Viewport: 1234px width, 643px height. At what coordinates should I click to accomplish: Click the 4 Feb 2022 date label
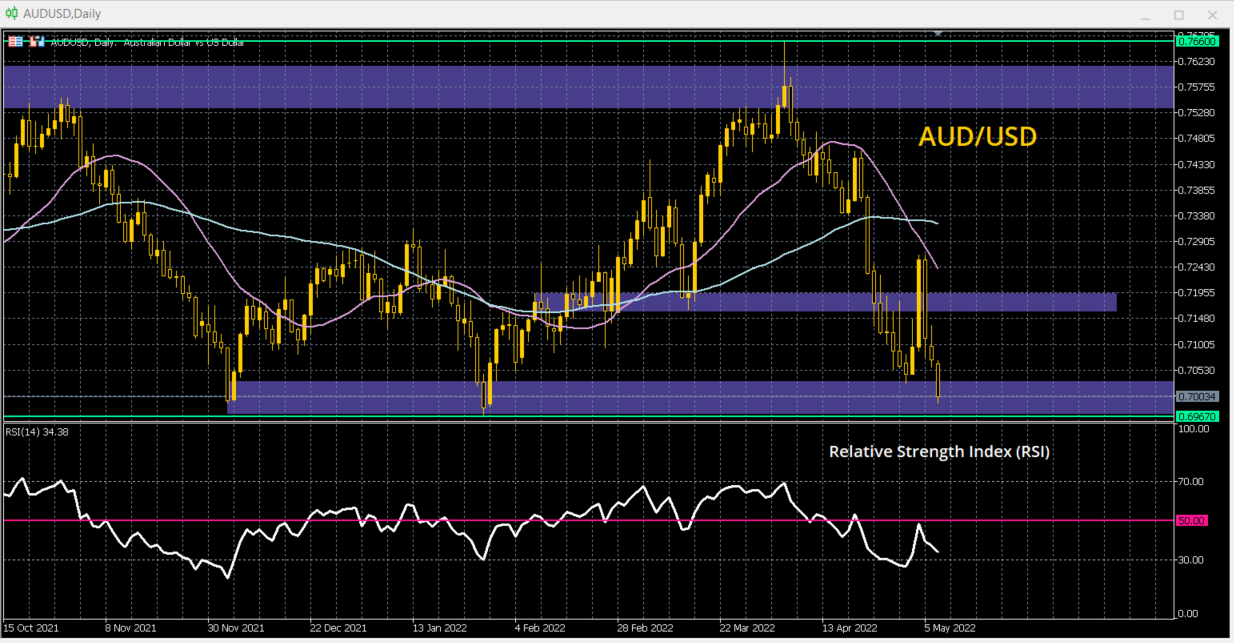pos(543,630)
